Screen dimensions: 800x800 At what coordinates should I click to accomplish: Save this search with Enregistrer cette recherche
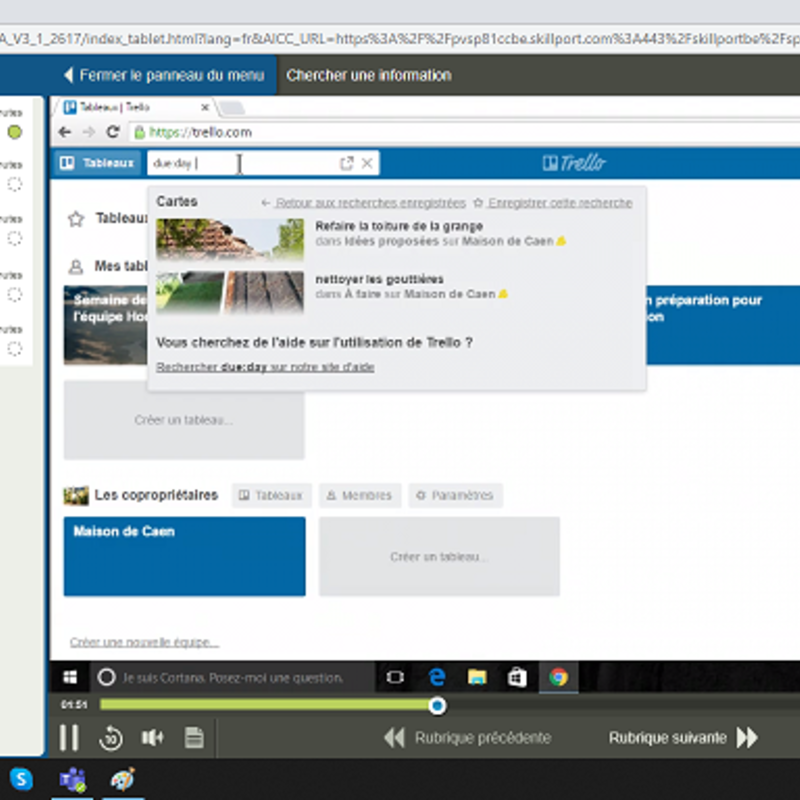553,203
